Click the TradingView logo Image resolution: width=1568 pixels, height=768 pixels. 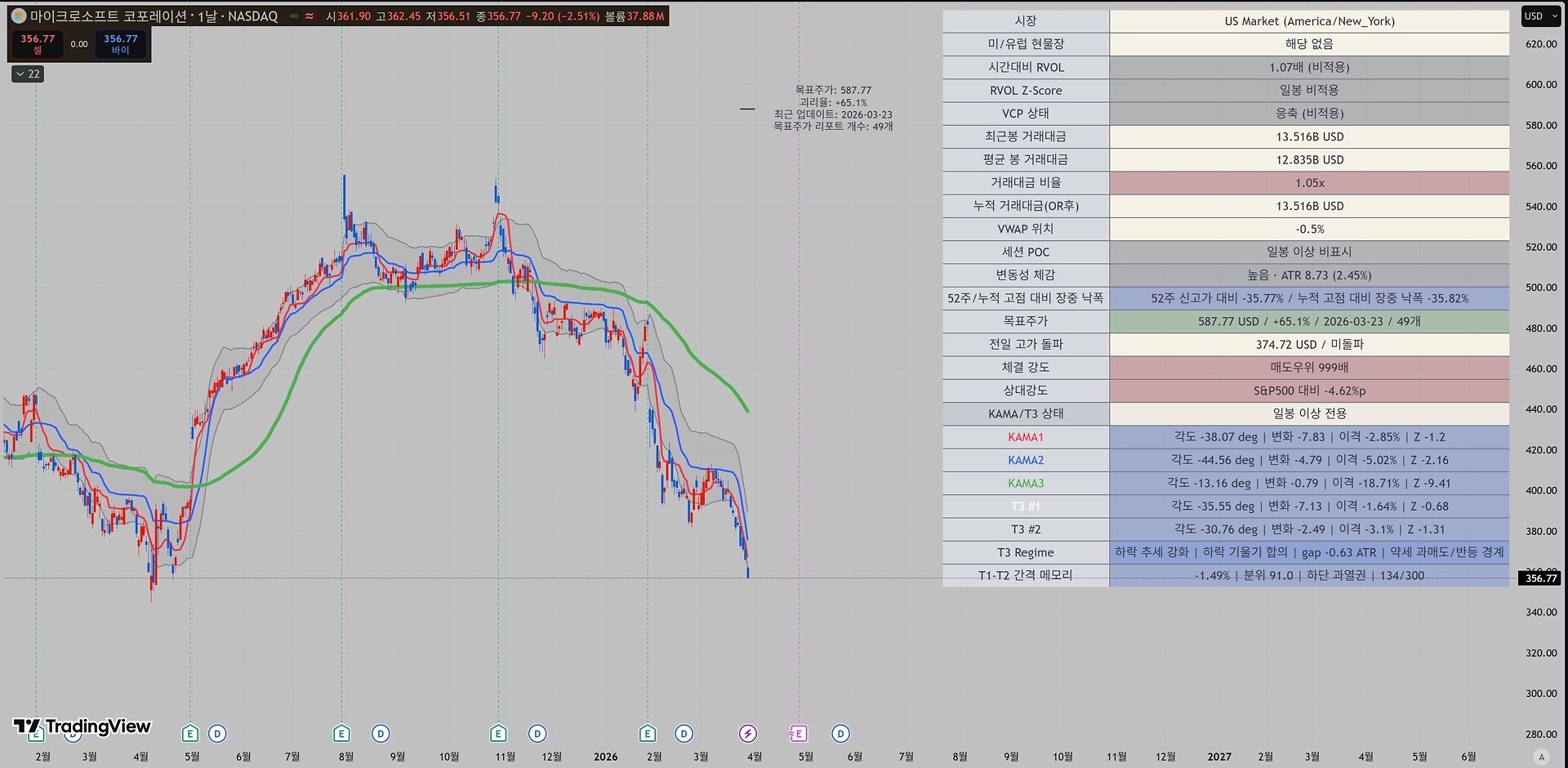82,726
